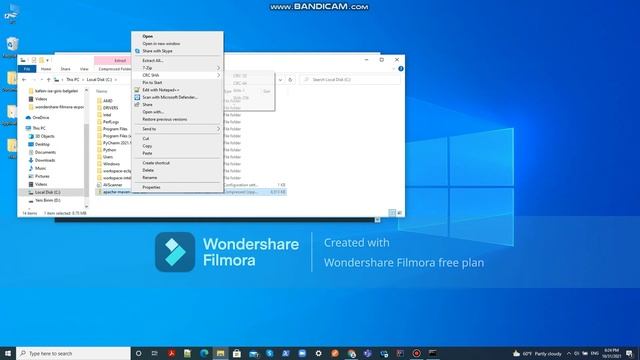
Task: Switch to the Home ribbon tab
Action: [x=46, y=69]
